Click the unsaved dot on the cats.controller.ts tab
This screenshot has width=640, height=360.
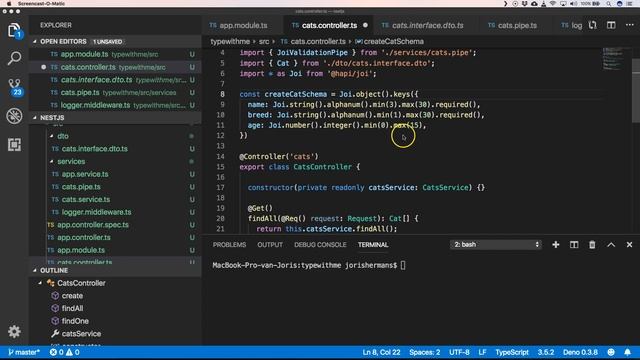click(365, 25)
